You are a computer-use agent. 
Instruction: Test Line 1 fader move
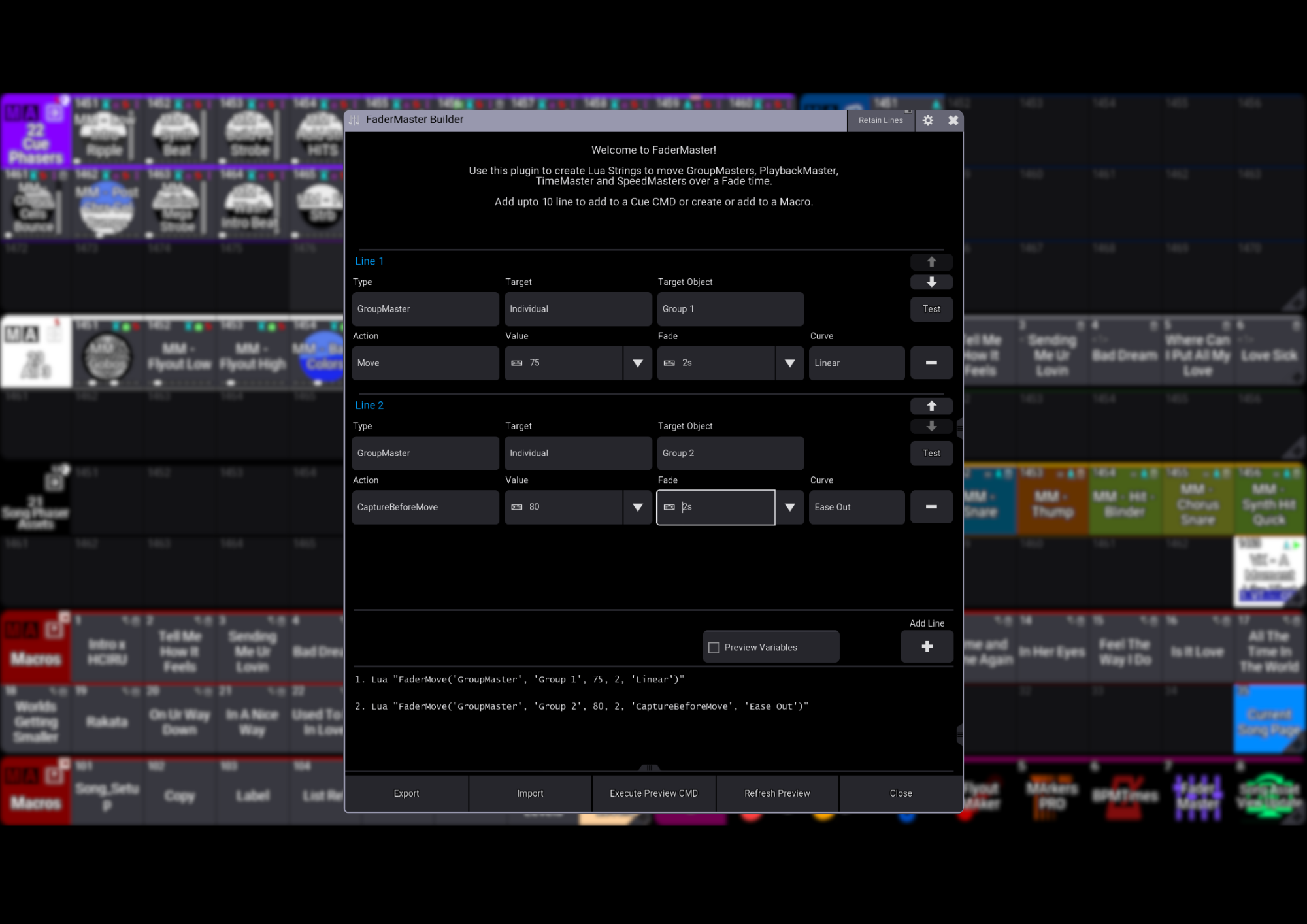pyautogui.click(x=931, y=309)
